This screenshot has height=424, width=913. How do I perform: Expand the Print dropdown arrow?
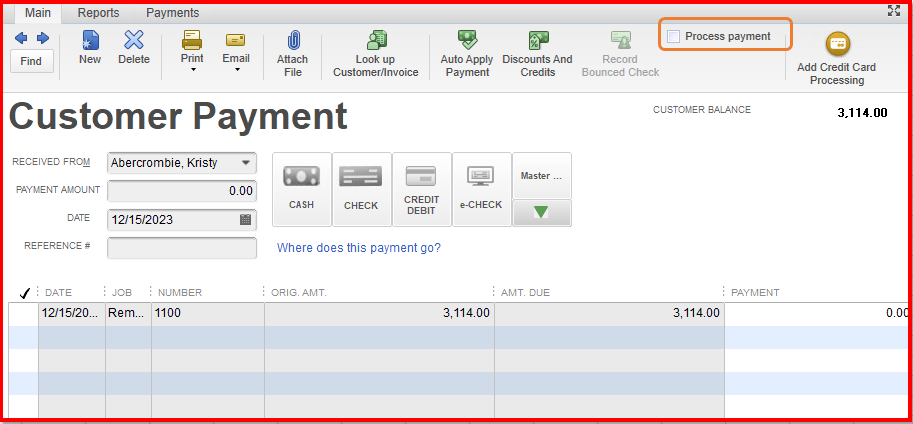(193, 70)
